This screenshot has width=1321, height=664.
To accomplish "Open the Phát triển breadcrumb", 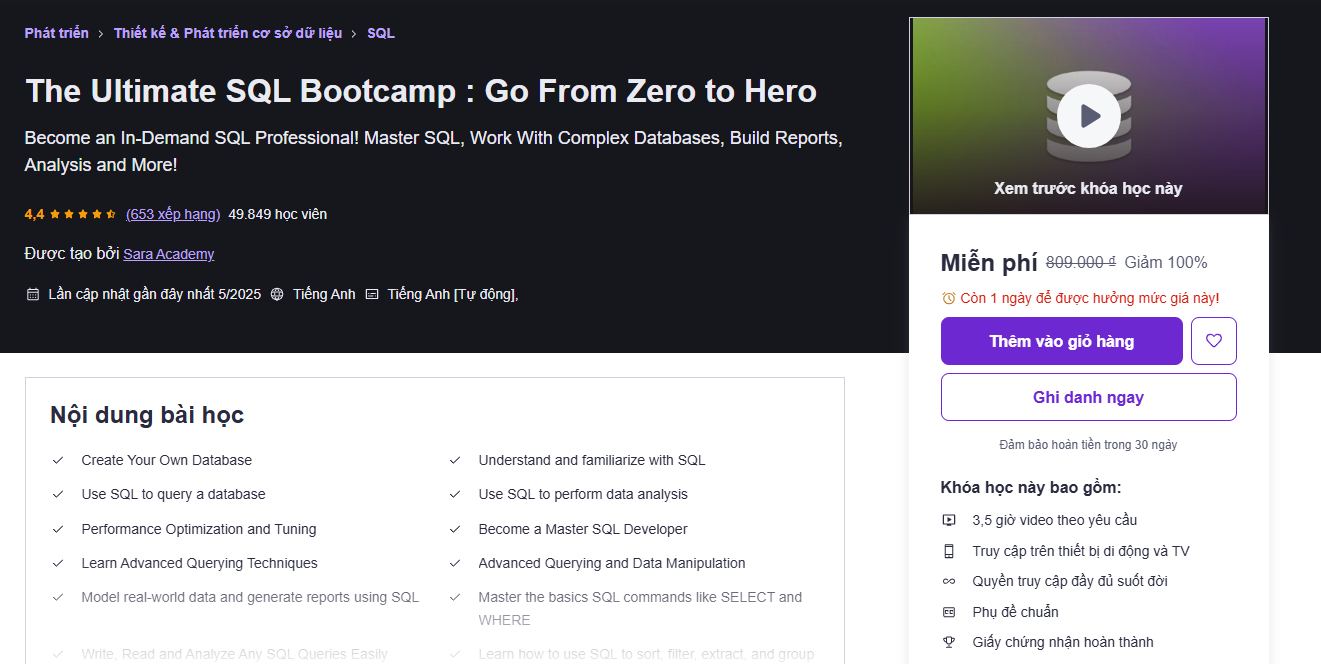I will 57,33.
